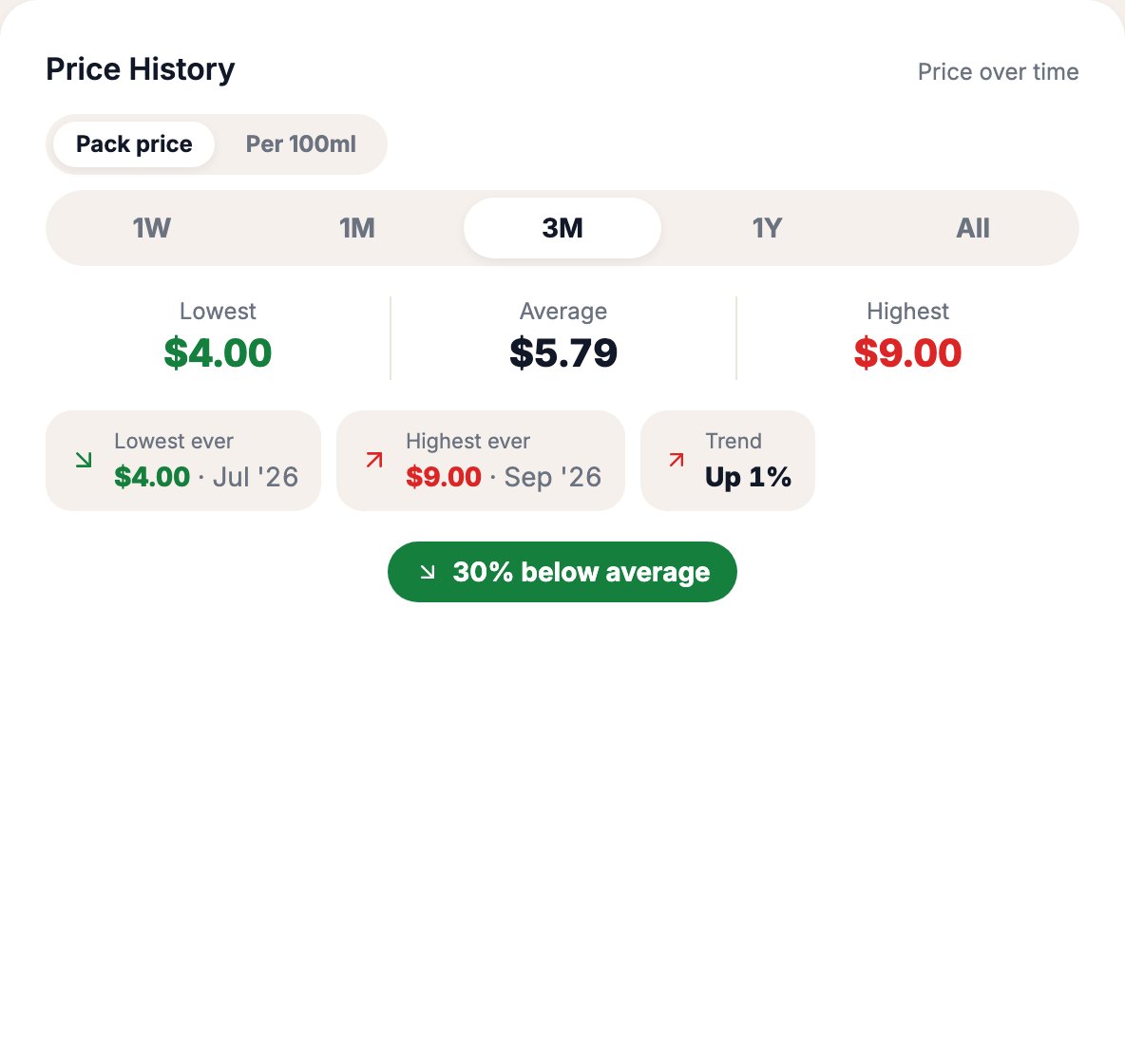
Task: Click the Average $5.79 price stat
Action: [x=563, y=337]
